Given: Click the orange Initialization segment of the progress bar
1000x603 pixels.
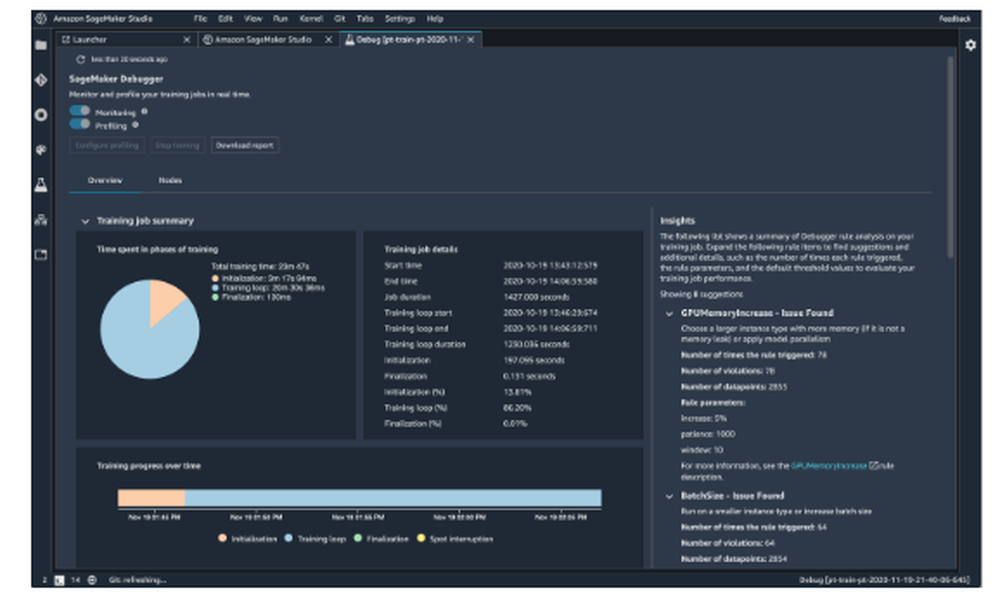Looking at the screenshot, I should [152, 498].
